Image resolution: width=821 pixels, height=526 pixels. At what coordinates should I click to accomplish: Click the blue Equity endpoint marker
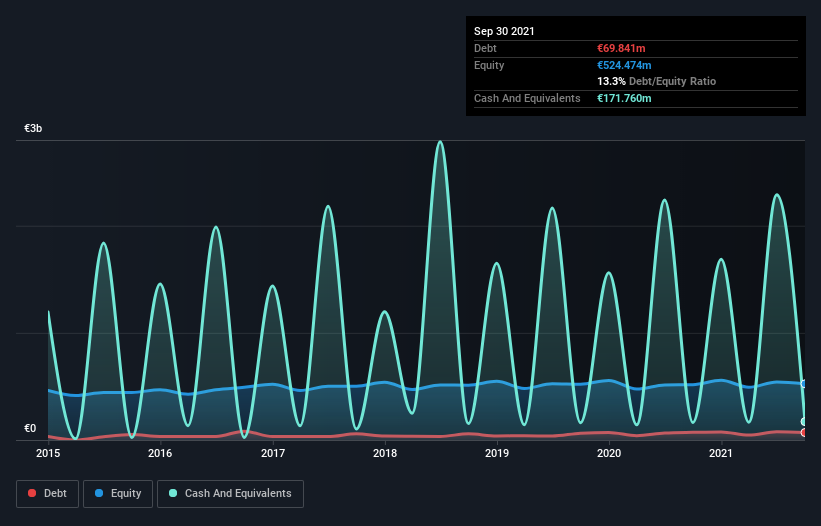(x=804, y=384)
